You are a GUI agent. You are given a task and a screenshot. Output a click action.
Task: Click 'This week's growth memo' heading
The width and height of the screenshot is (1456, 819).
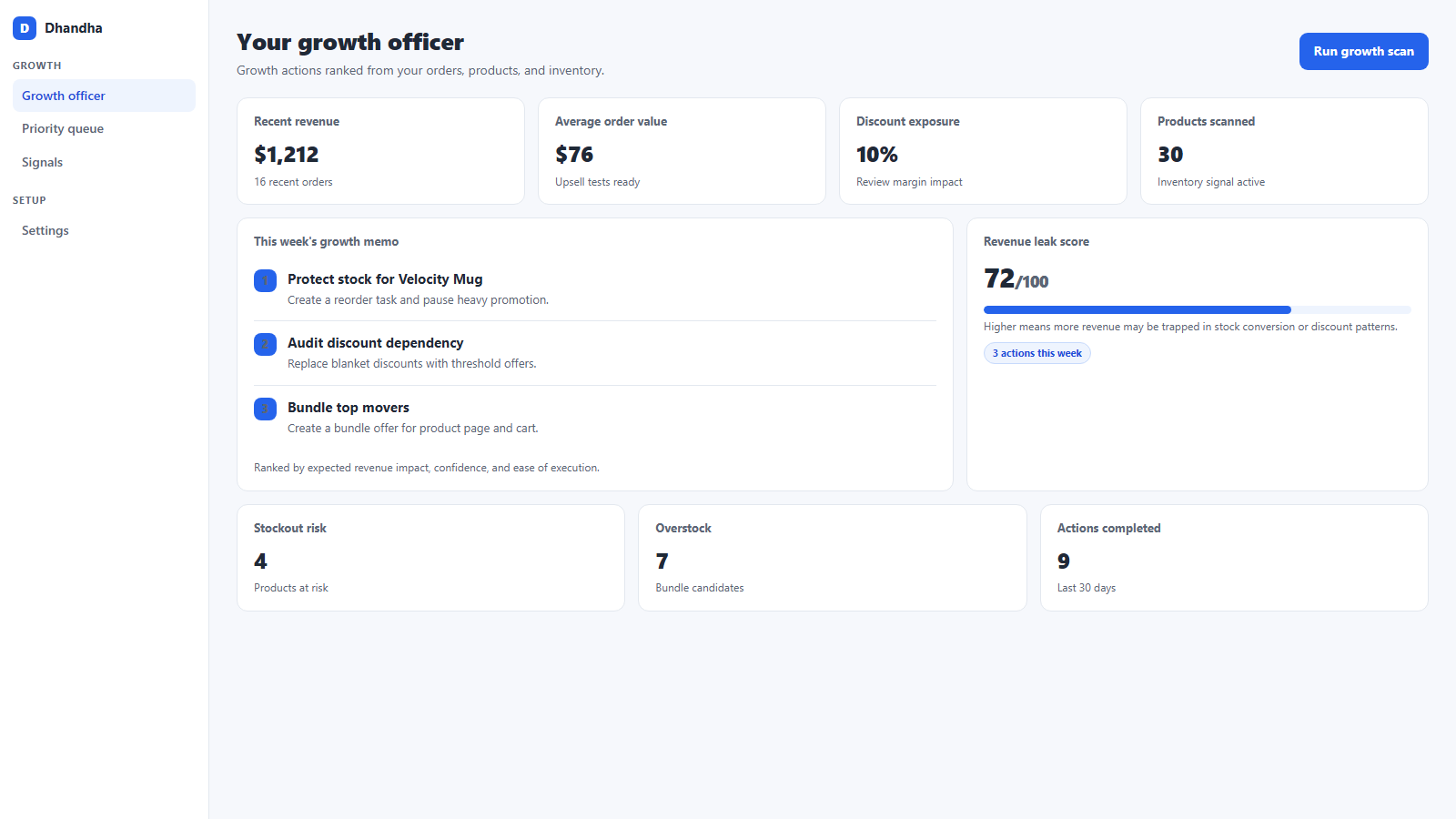tap(326, 241)
